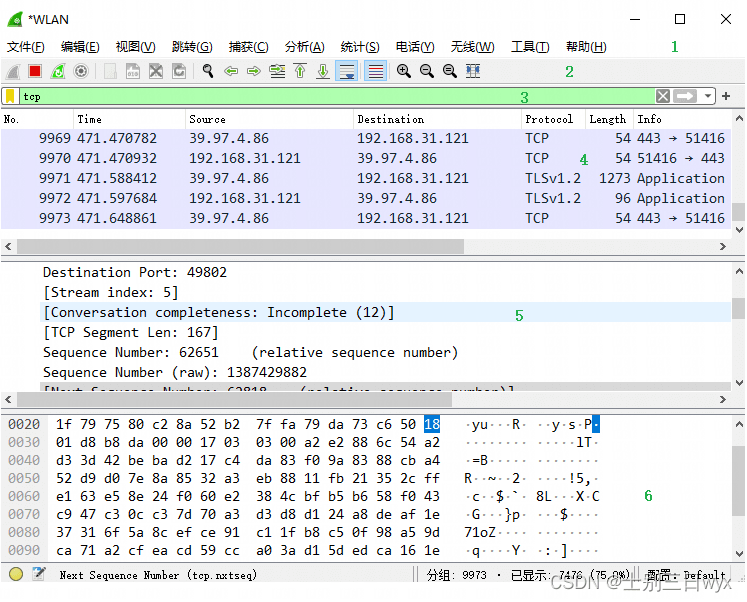Open the 无线(W) menu

click(x=473, y=47)
